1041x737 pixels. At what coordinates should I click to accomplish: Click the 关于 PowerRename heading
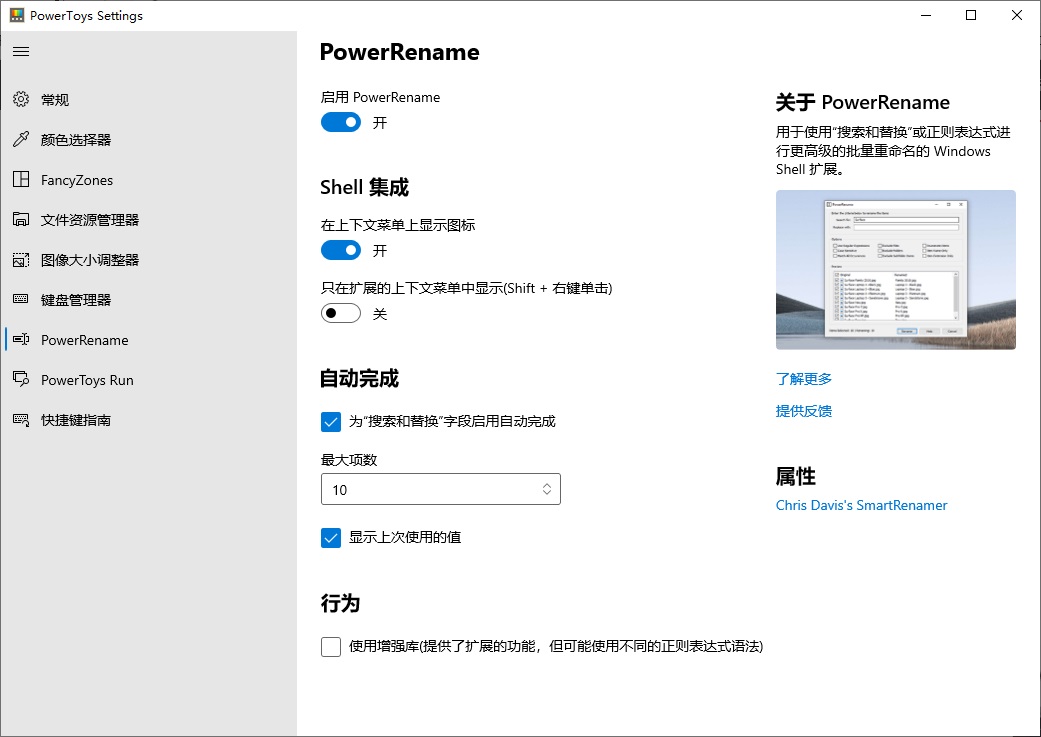coord(862,102)
